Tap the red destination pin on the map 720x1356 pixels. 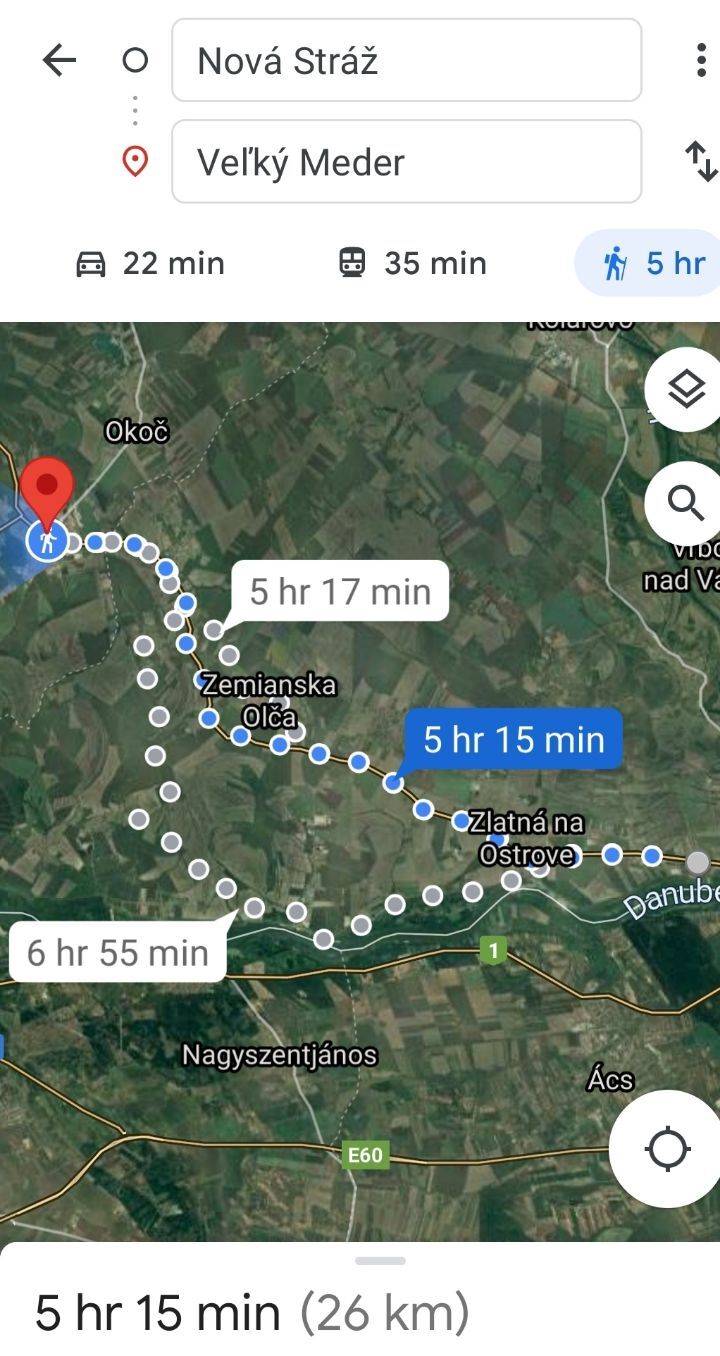pyautogui.click(x=47, y=489)
